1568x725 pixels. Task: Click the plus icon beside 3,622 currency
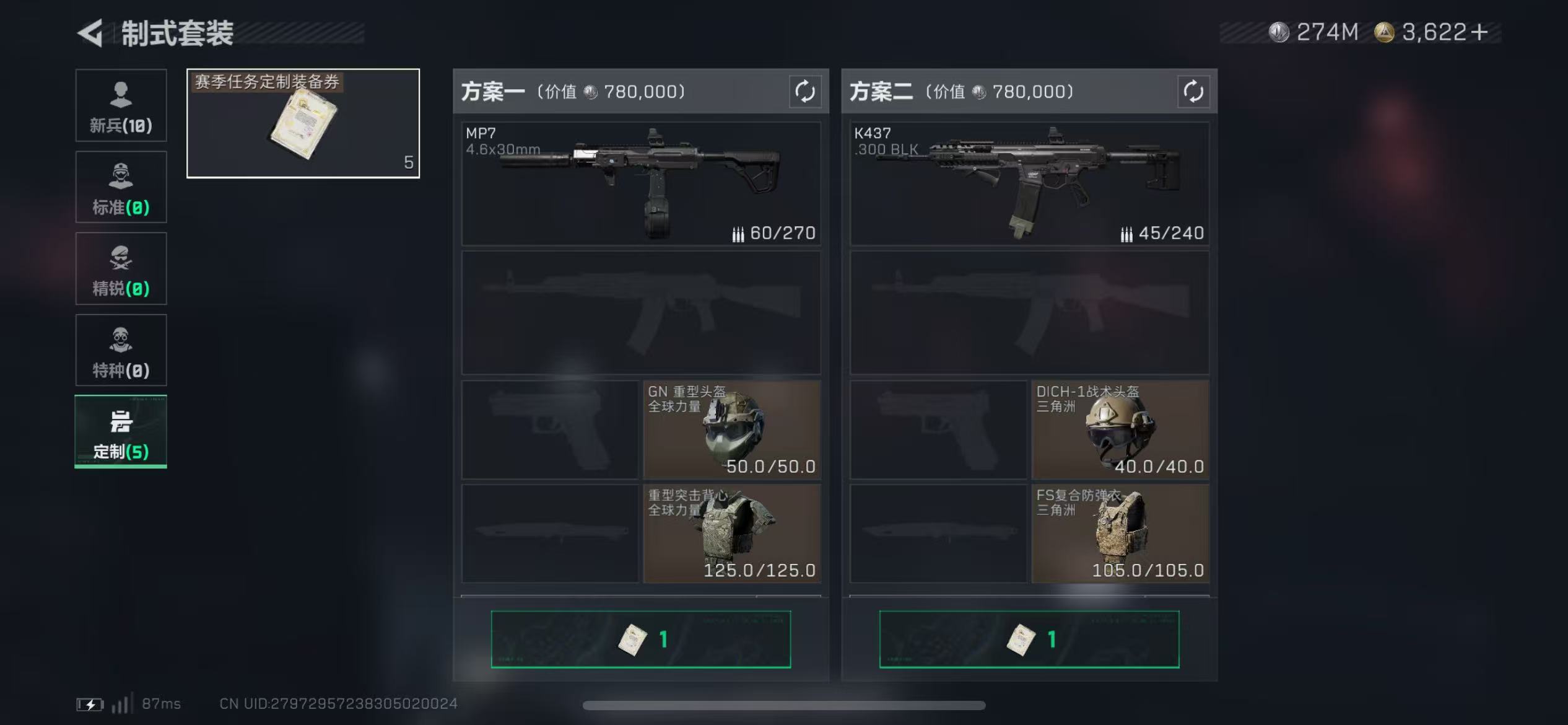(1479, 32)
